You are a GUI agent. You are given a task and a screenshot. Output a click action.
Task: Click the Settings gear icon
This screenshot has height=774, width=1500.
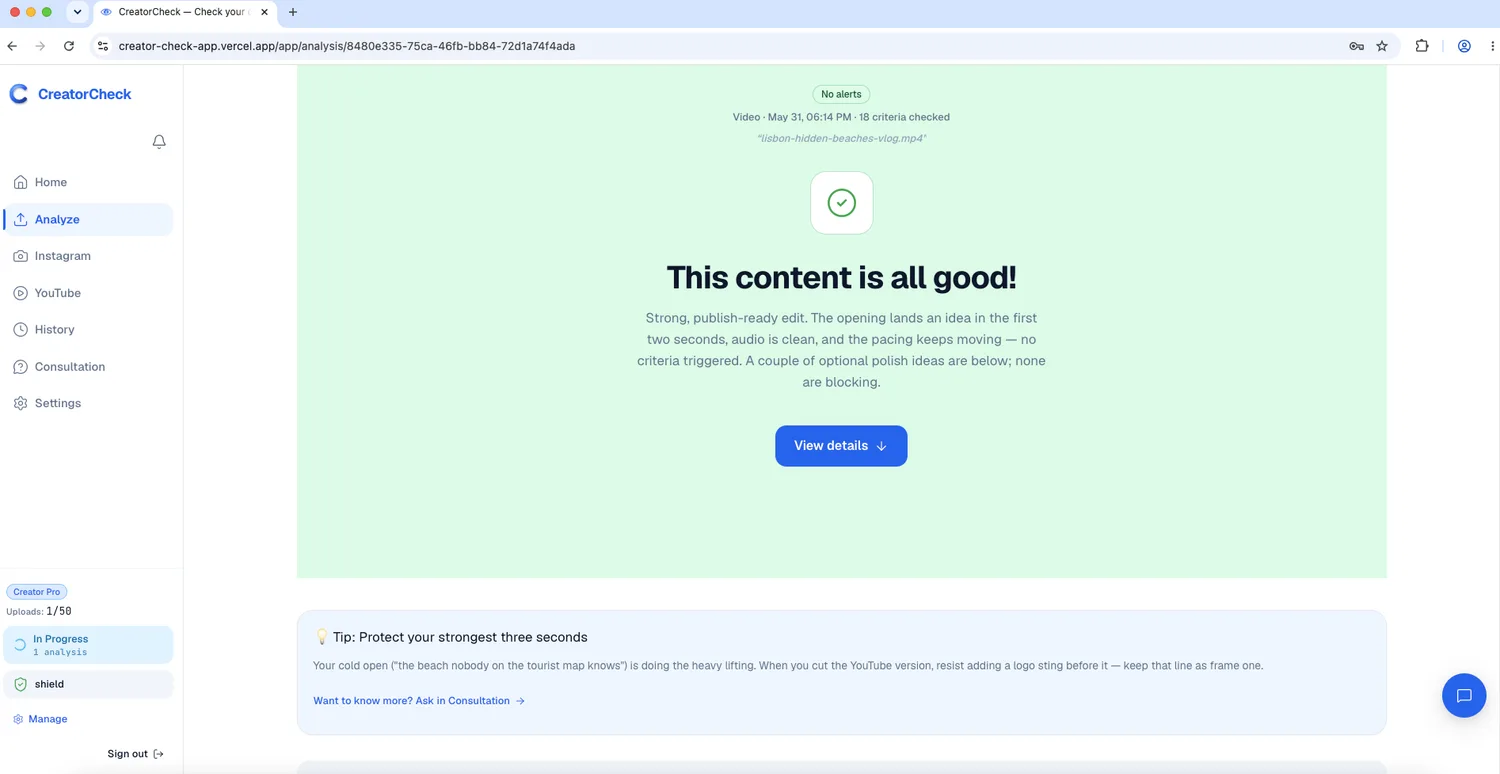[20, 403]
